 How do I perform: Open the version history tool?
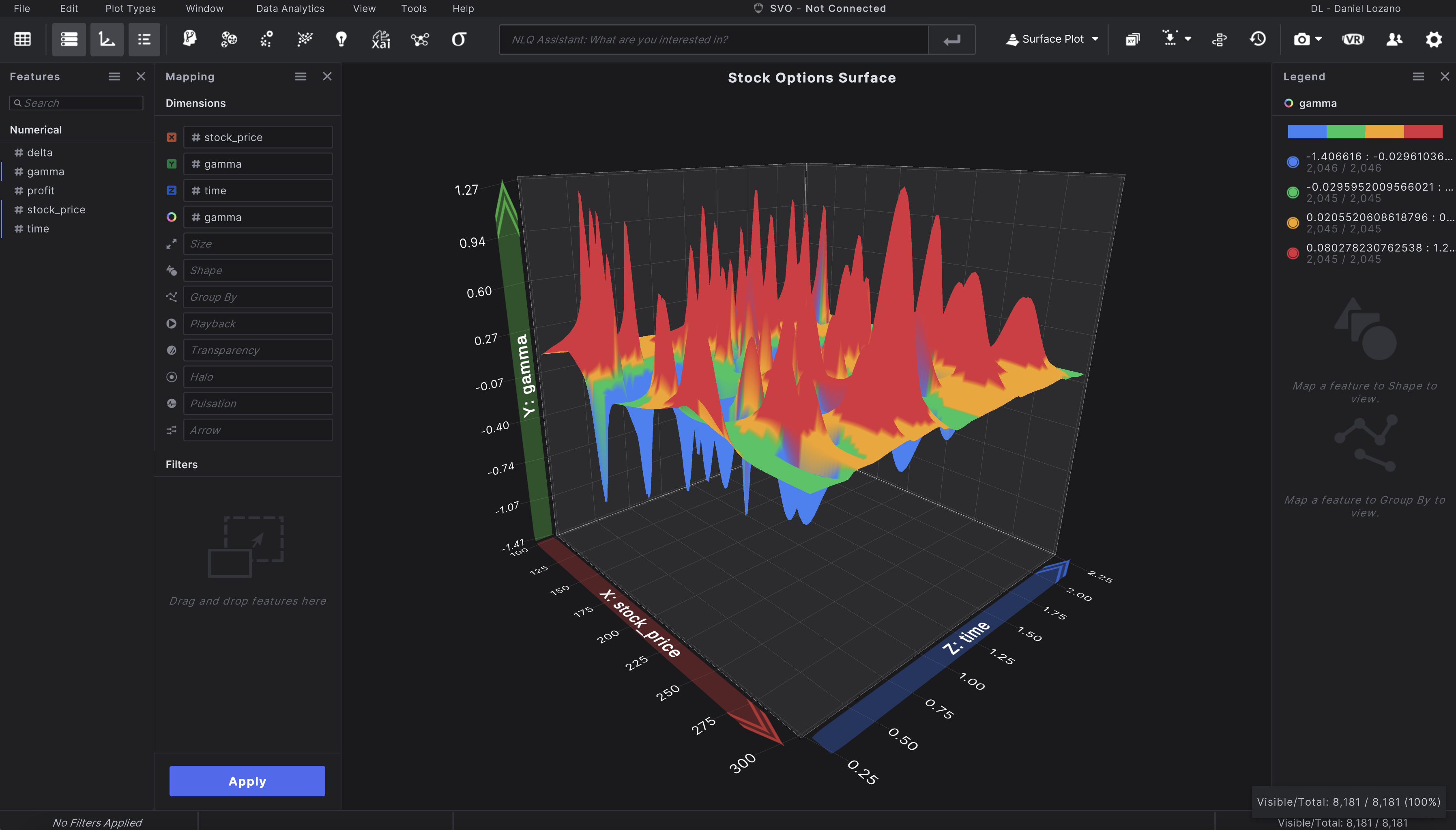click(1258, 39)
